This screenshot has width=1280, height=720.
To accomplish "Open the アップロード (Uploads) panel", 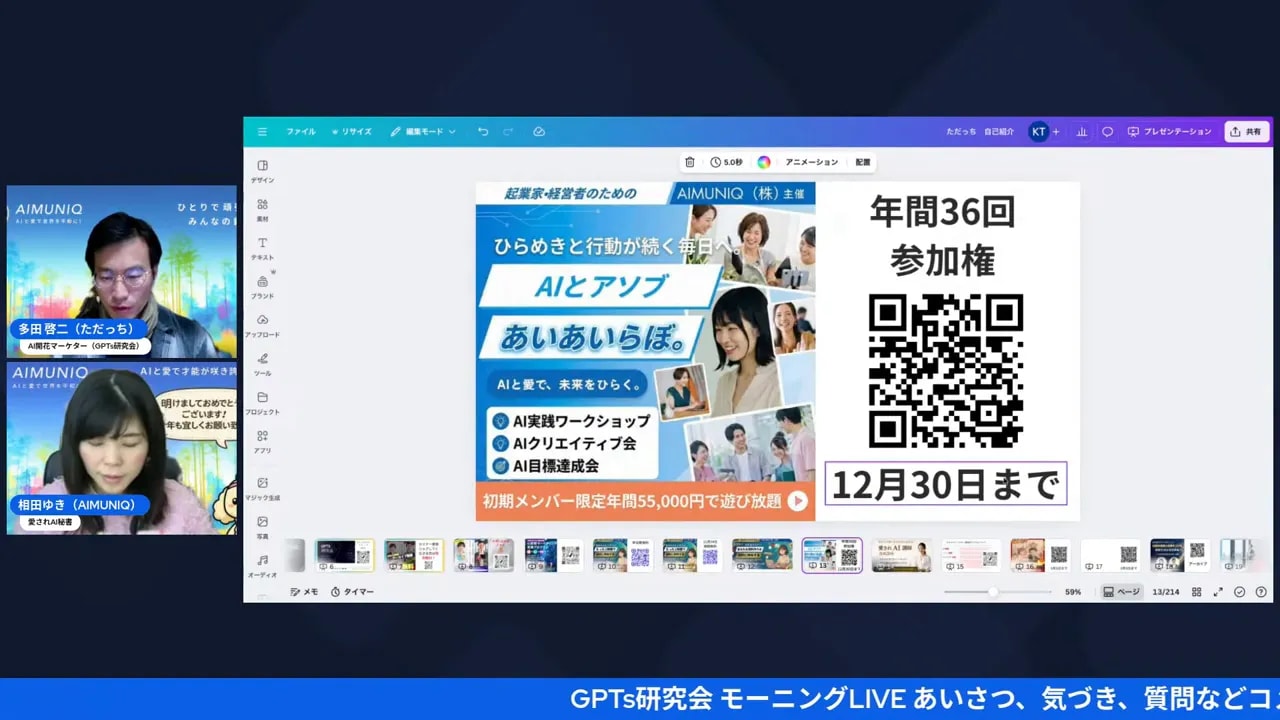I will pos(262,325).
